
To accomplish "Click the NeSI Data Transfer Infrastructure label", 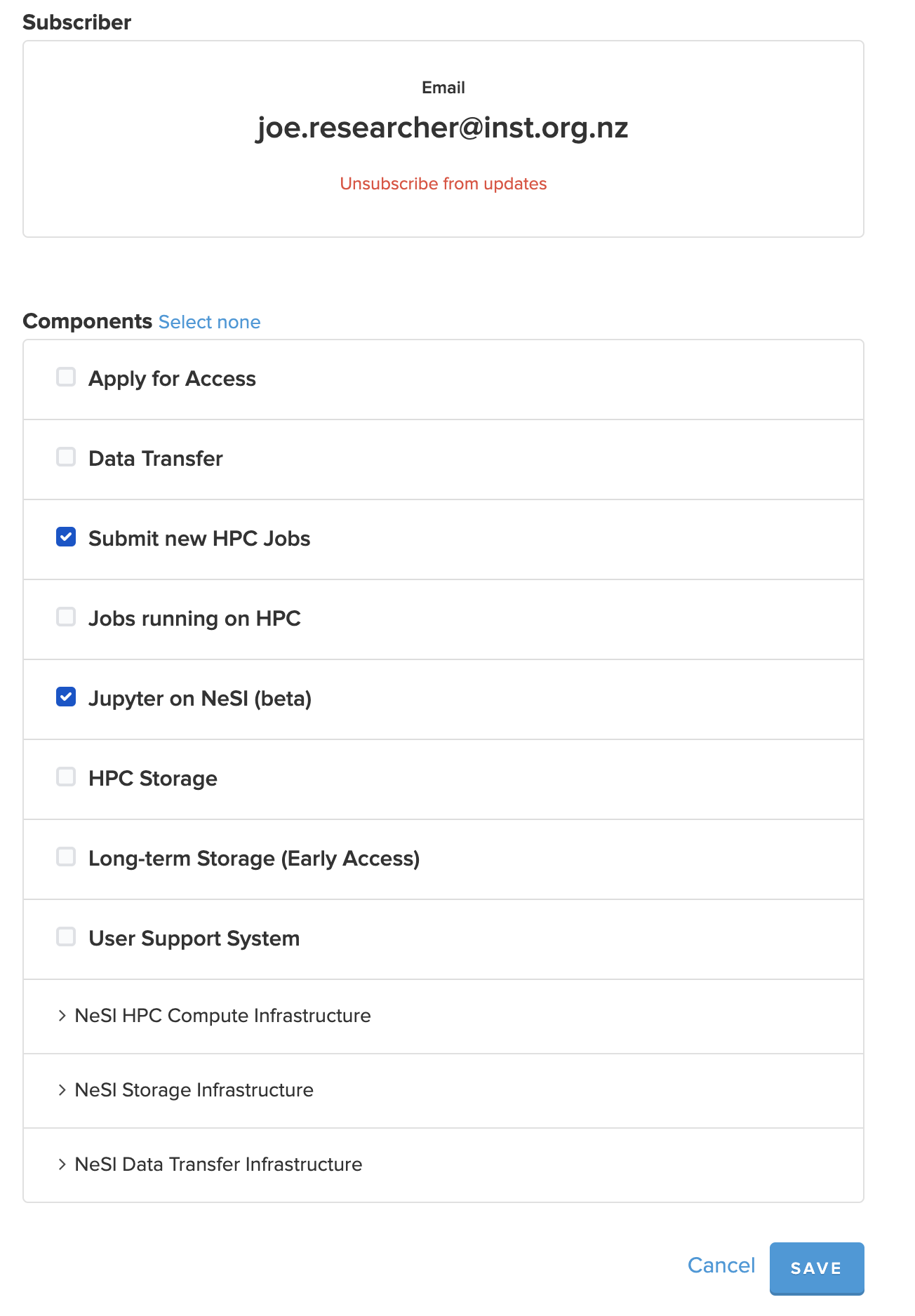I will [x=218, y=1164].
